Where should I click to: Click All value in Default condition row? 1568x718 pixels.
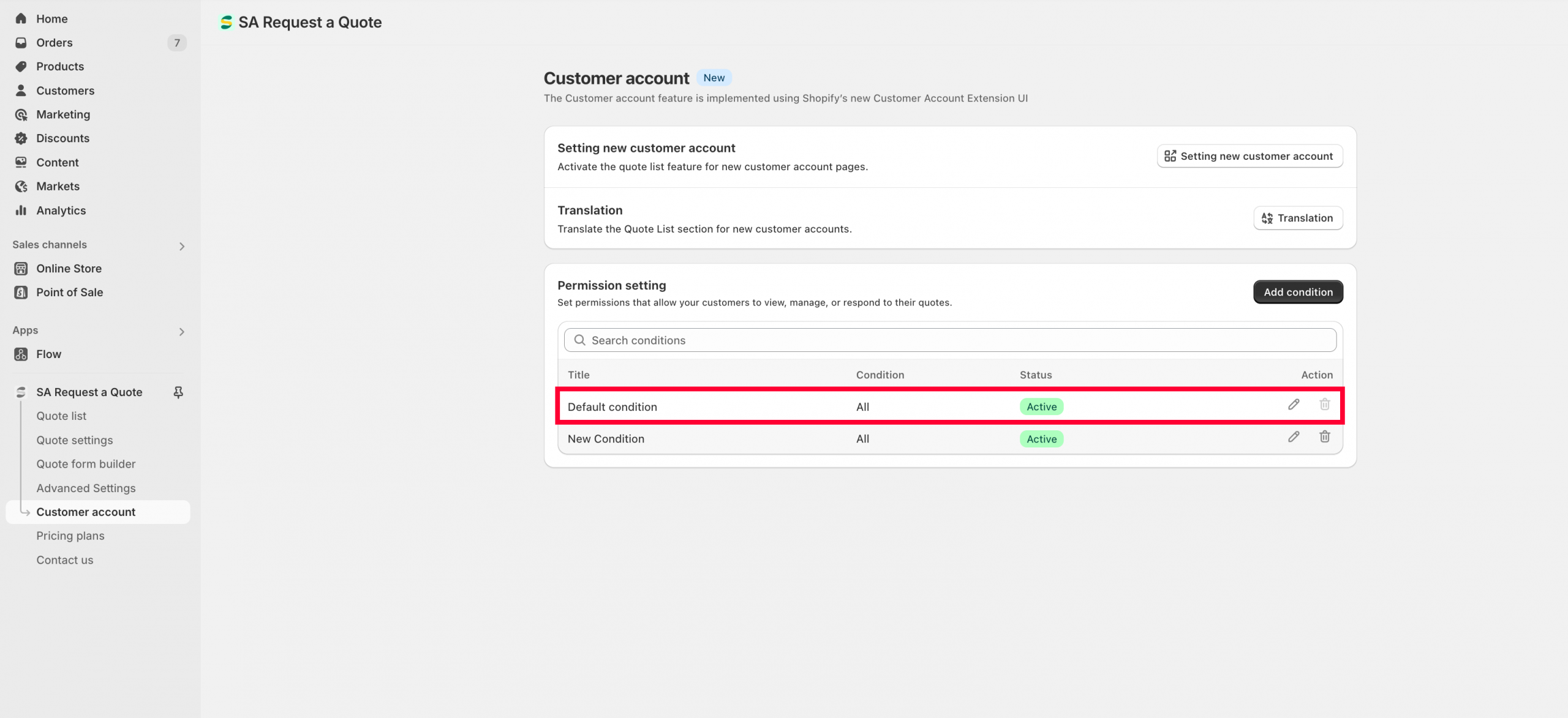(x=862, y=406)
